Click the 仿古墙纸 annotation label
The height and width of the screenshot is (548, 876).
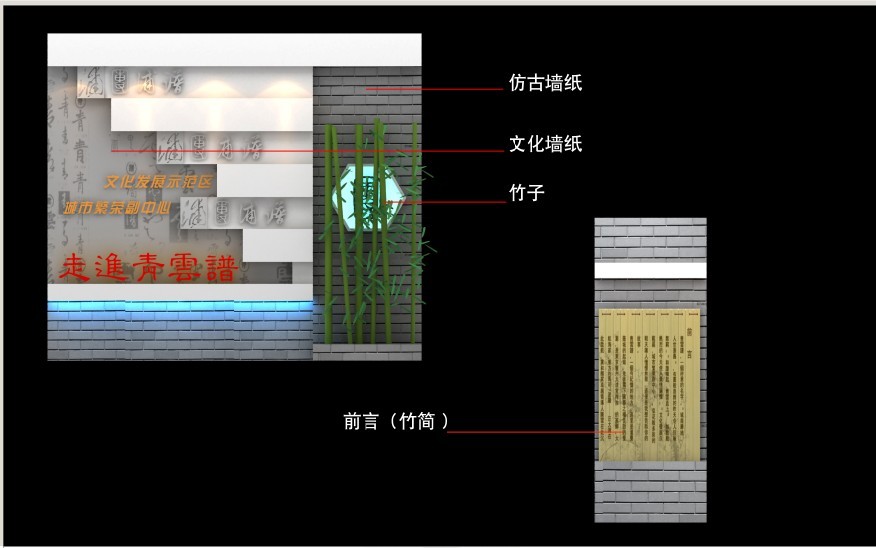[x=545, y=84]
